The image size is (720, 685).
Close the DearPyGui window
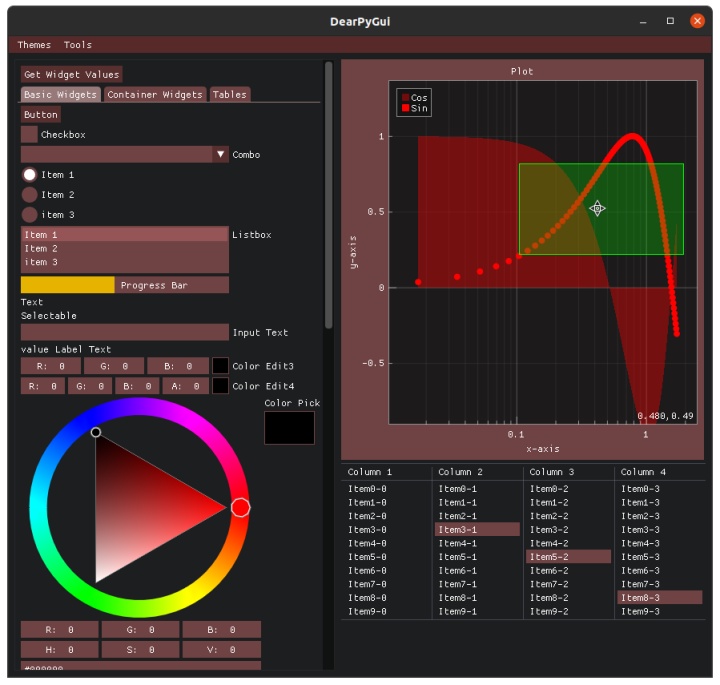[697, 21]
